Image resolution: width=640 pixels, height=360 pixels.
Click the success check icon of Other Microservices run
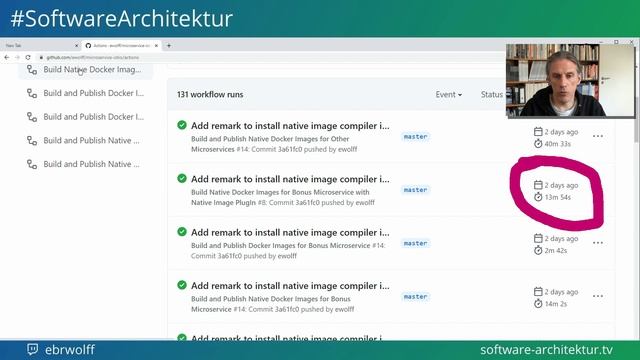[x=182, y=125]
